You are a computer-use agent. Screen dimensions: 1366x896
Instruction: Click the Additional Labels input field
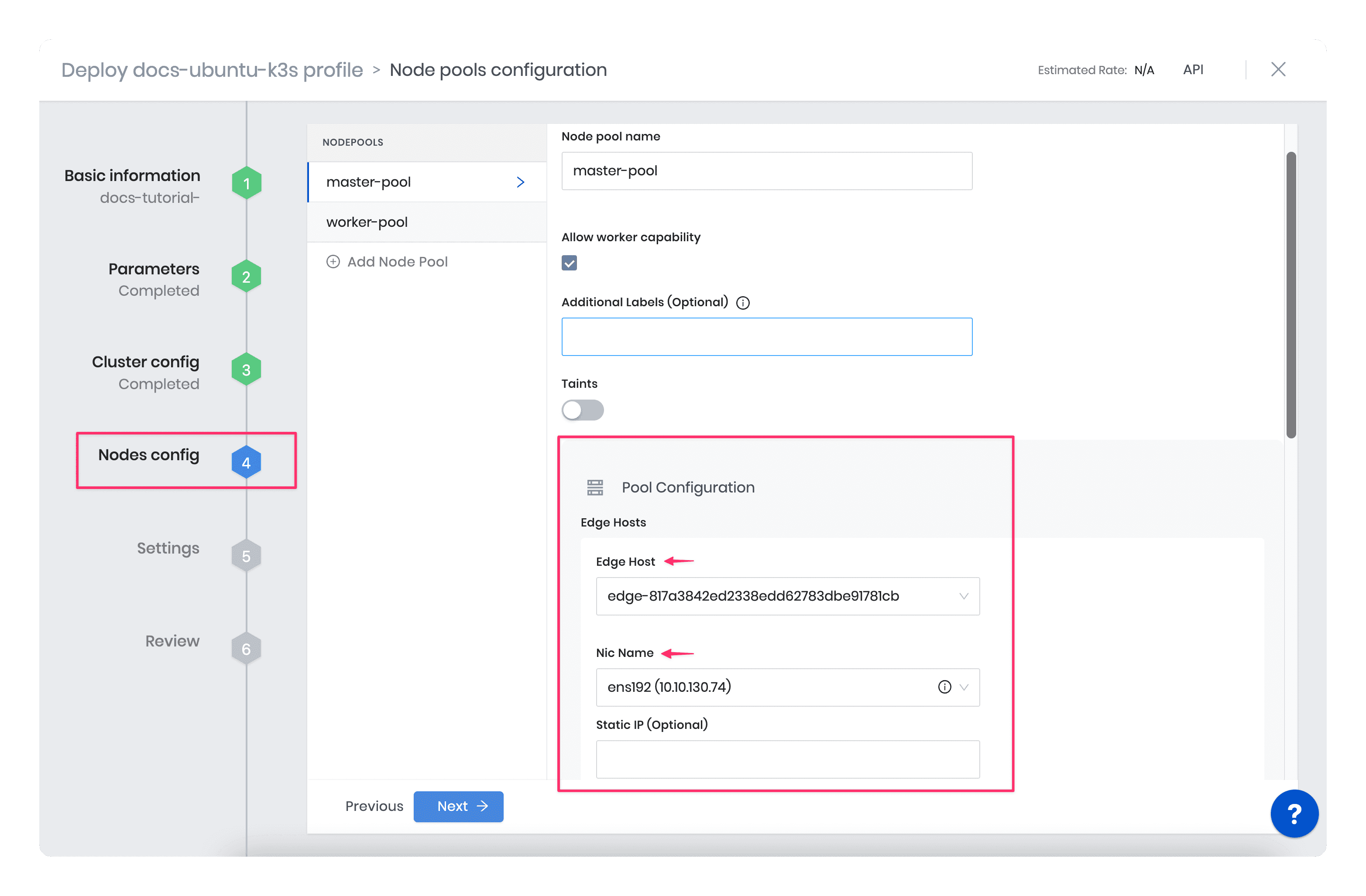point(765,336)
